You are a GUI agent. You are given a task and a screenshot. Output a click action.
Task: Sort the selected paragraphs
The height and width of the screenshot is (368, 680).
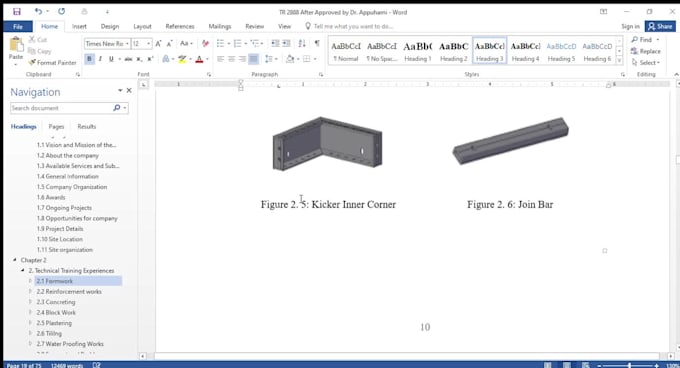point(302,43)
